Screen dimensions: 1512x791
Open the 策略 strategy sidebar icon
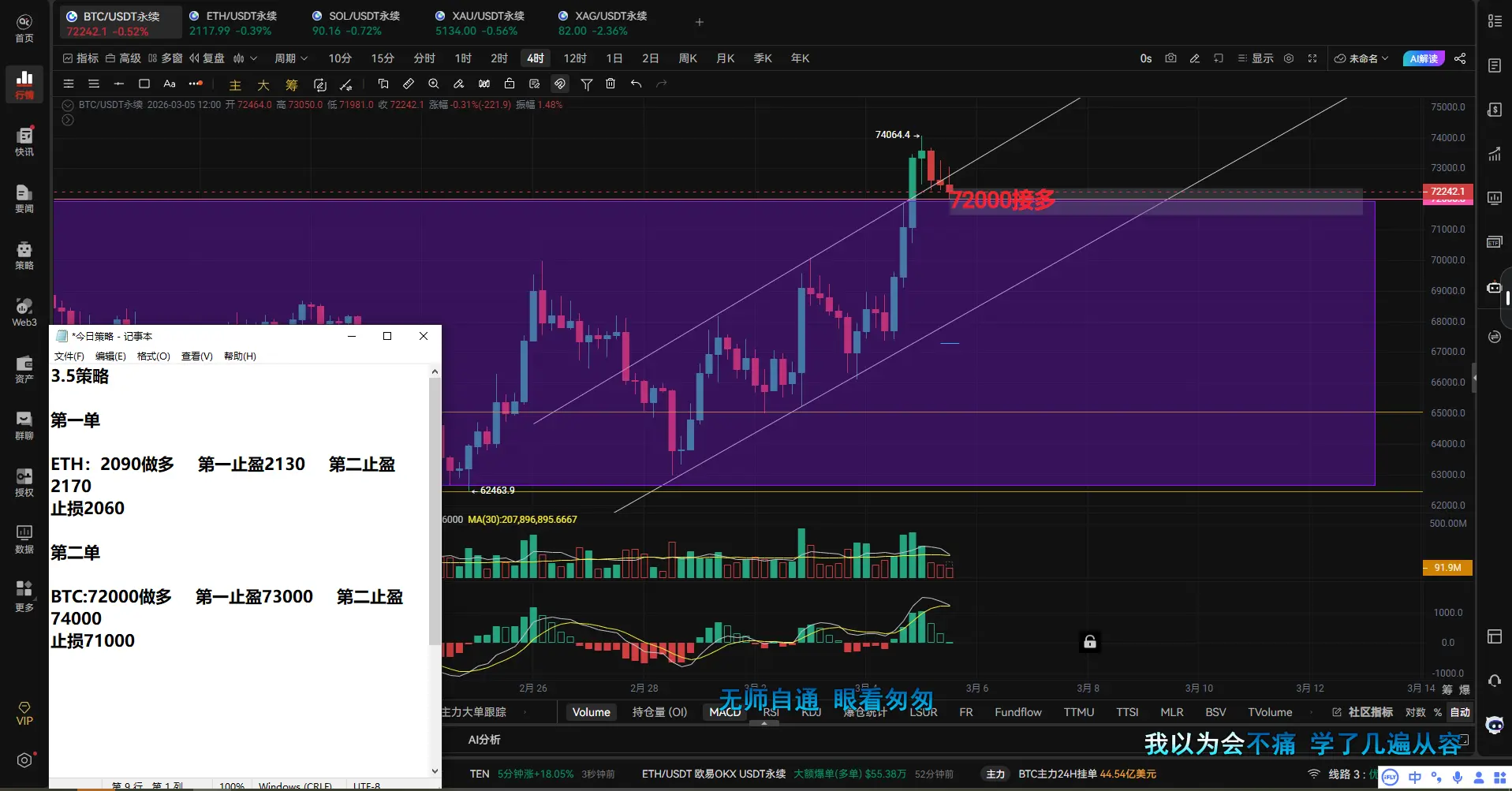pyautogui.click(x=24, y=256)
